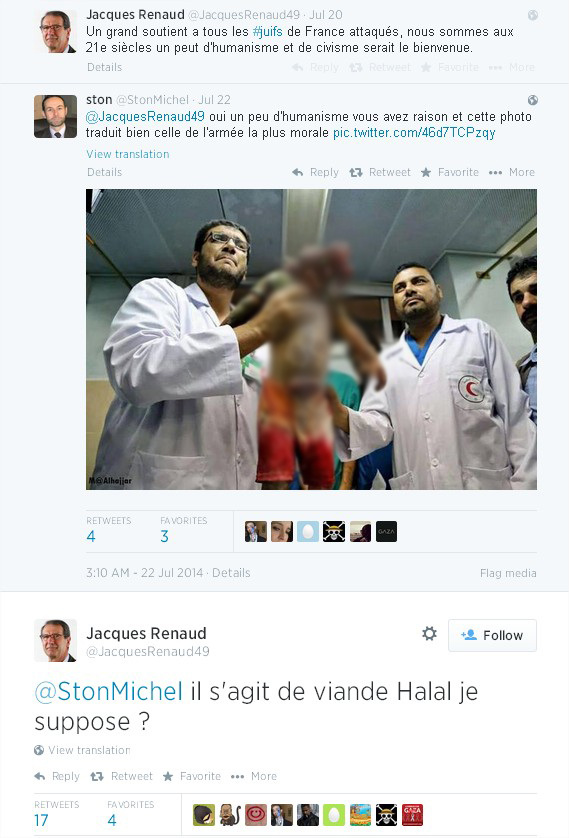Show View translation under the bottom tweet

[x=89, y=750]
